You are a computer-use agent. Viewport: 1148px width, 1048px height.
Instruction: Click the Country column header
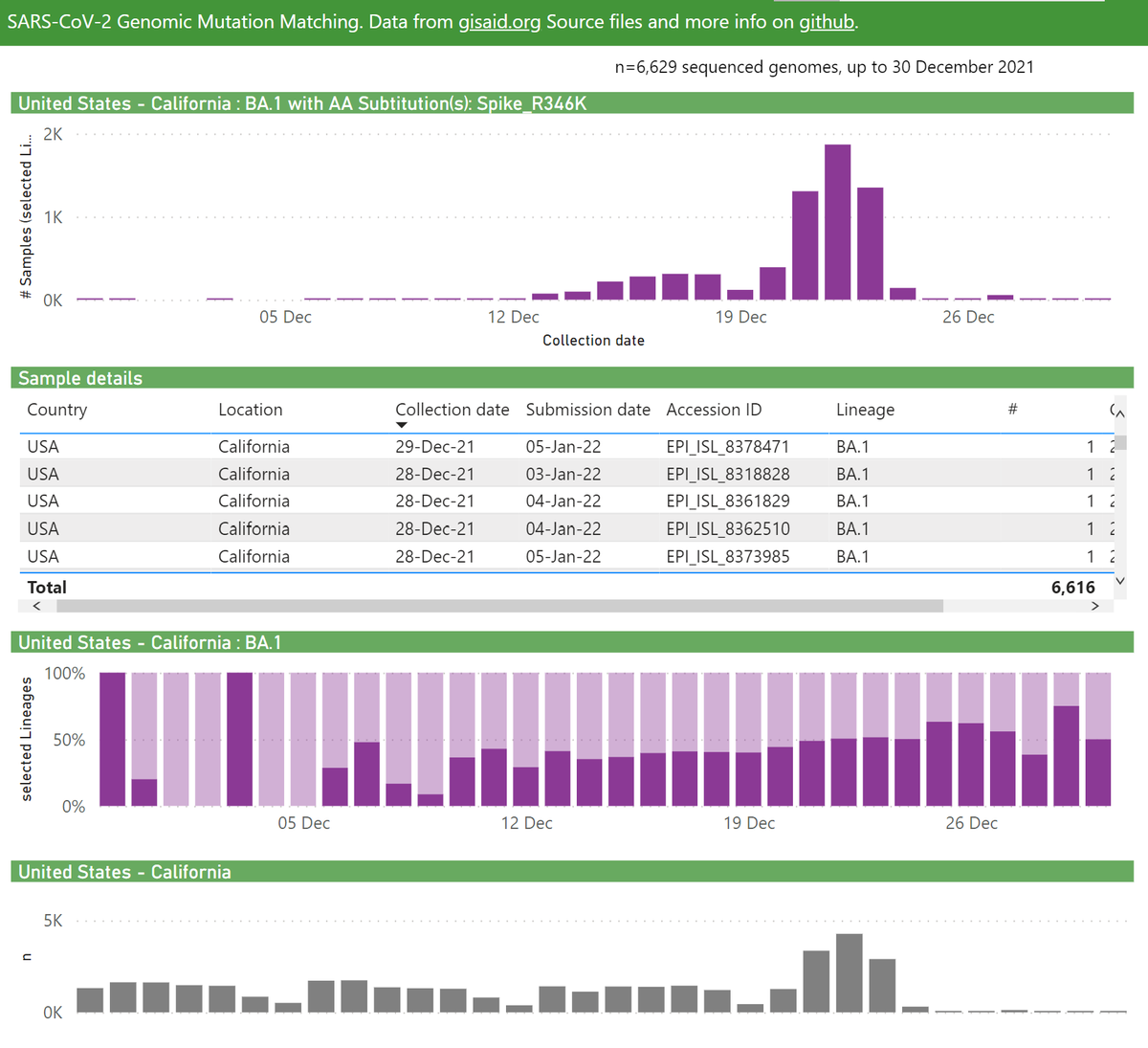pyautogui.click(x=57, y=410)
